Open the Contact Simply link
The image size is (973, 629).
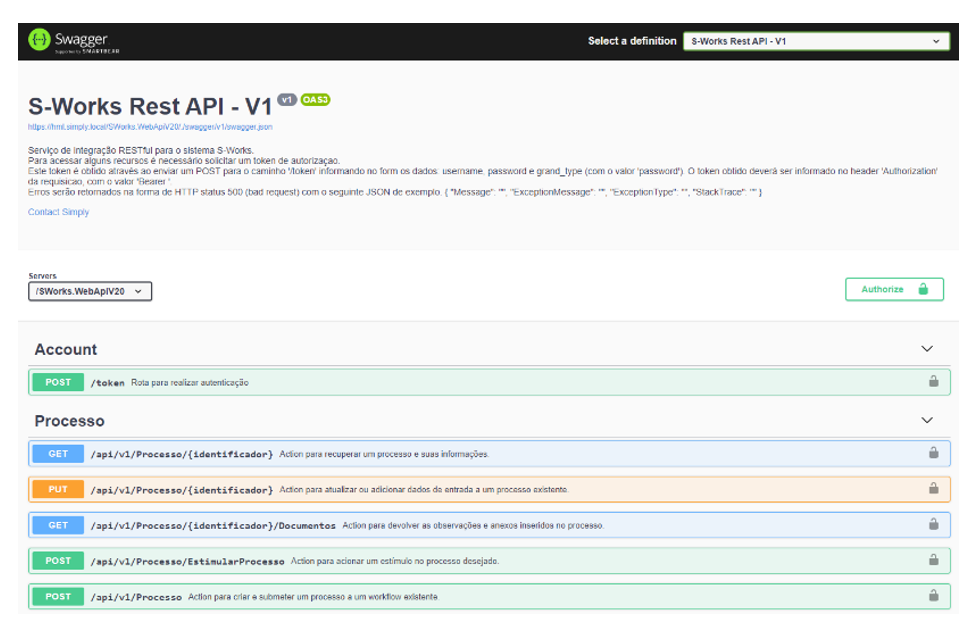tap(58, 212)
